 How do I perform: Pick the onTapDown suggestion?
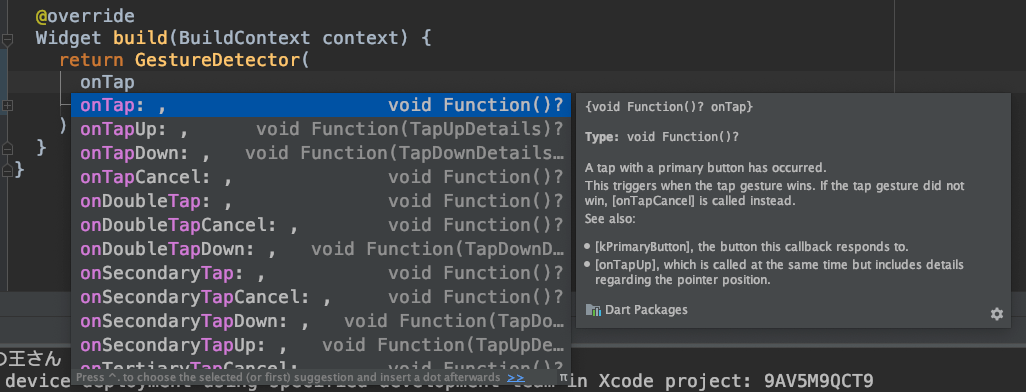tap(321, 153)
